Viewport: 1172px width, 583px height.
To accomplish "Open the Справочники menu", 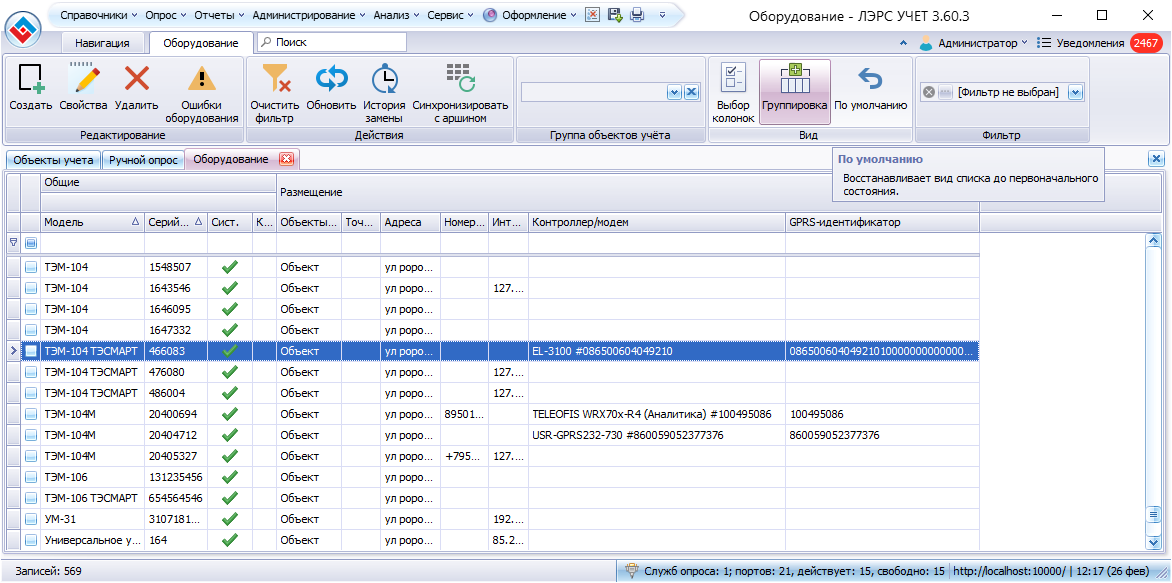I will coord(99,14).
